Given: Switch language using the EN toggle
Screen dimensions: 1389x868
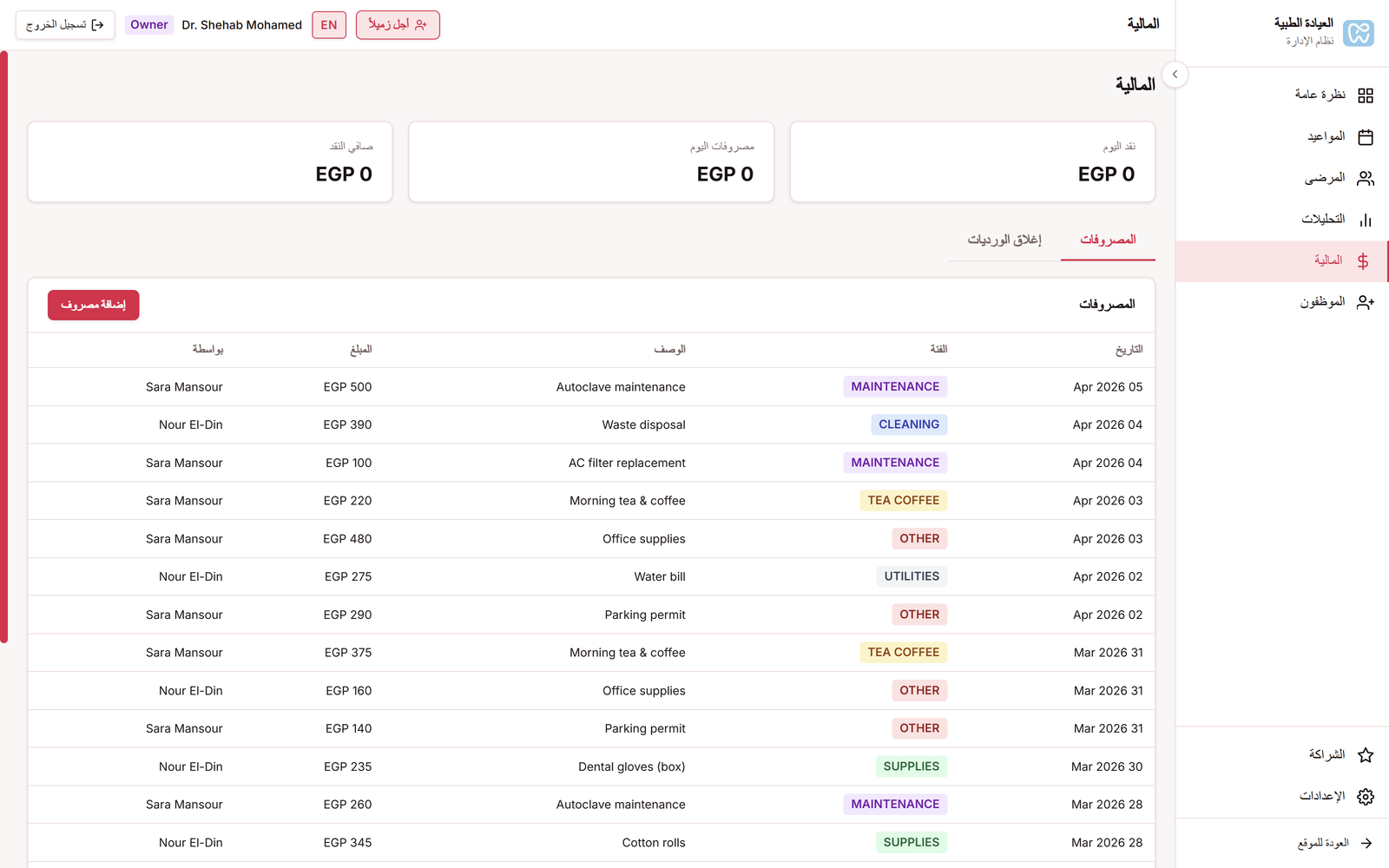Looking at the screenshot, I should 329,25.
